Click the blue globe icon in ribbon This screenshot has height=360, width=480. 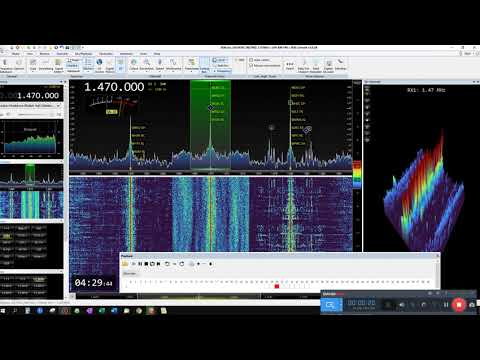(99, 62)
